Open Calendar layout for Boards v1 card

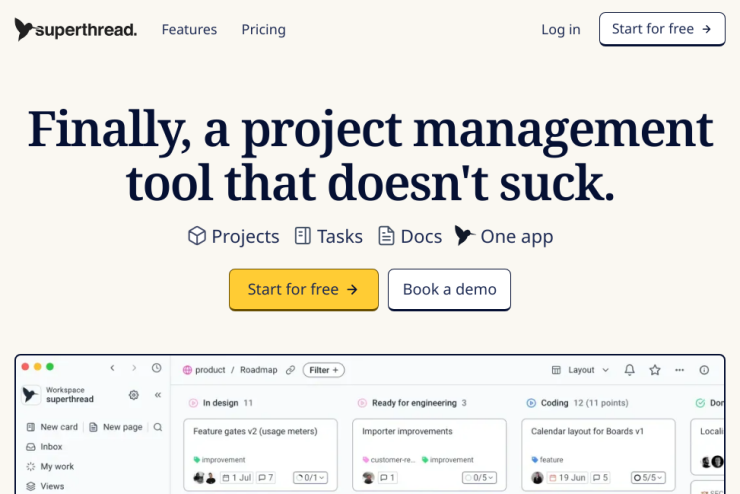click(x=598, y=455)
